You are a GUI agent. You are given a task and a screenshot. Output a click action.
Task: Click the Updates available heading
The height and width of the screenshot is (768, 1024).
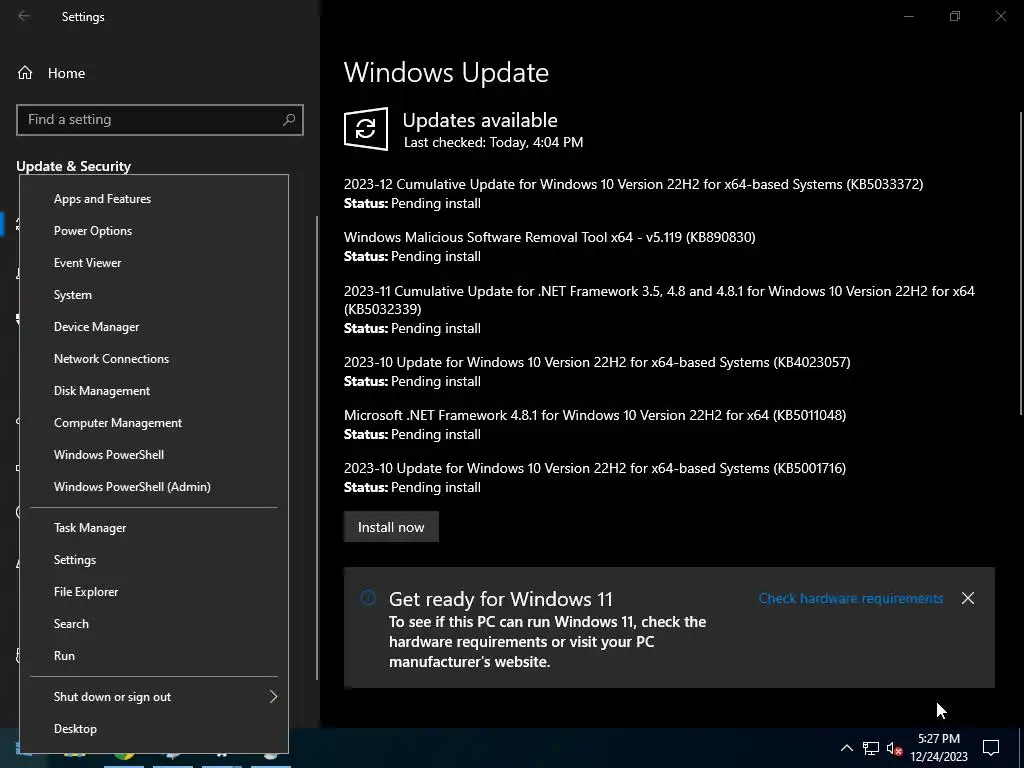480,120
